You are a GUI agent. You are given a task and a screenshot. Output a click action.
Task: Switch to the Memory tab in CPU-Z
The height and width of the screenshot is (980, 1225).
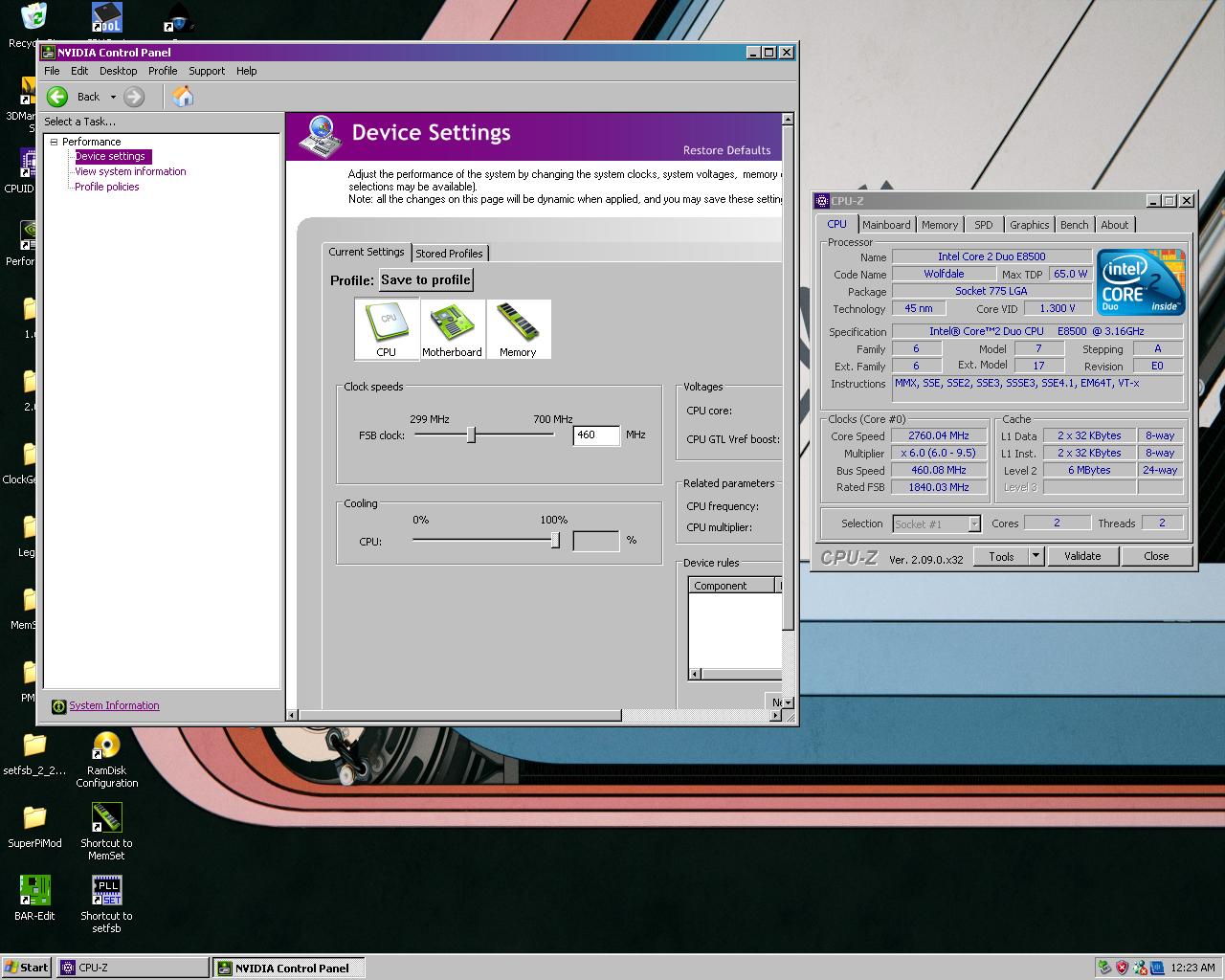pos(940,225)
